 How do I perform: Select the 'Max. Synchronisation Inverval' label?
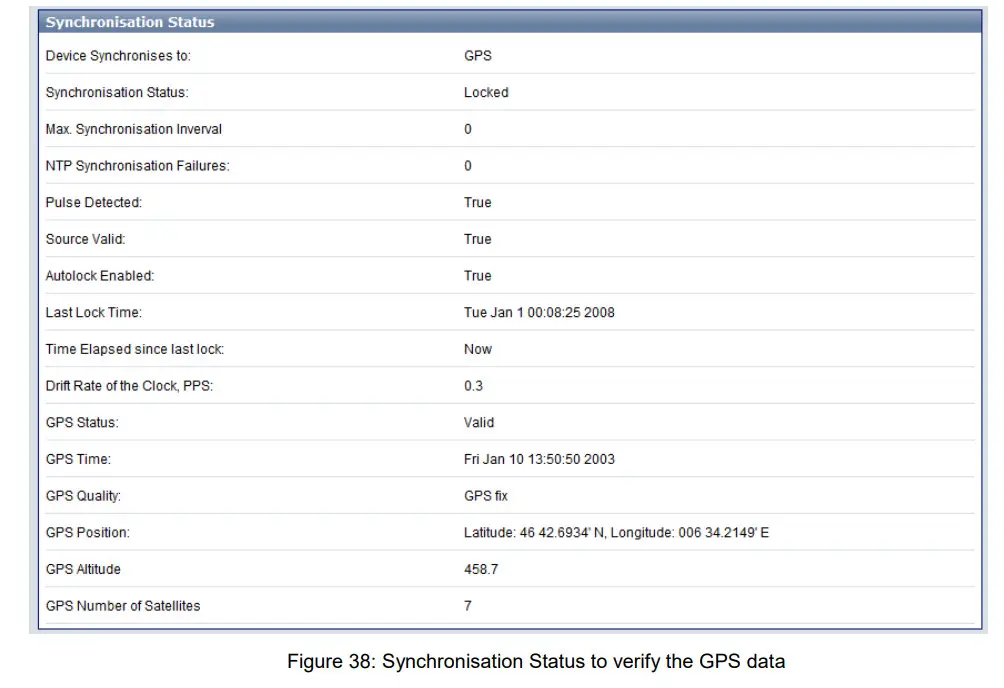pyautogui.click(x=134, y=129)
